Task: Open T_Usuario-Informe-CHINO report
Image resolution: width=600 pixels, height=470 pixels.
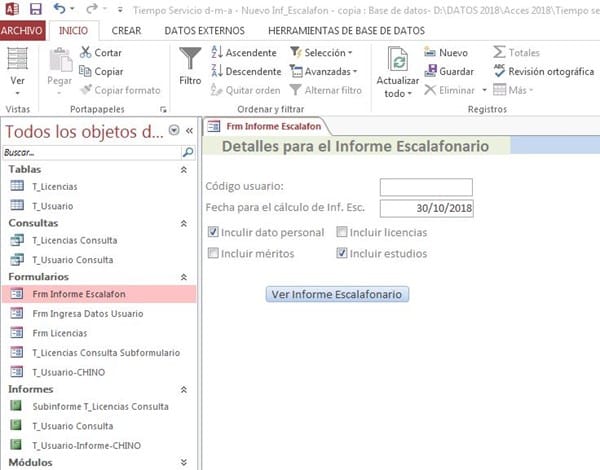Action: tap(86, 446)
